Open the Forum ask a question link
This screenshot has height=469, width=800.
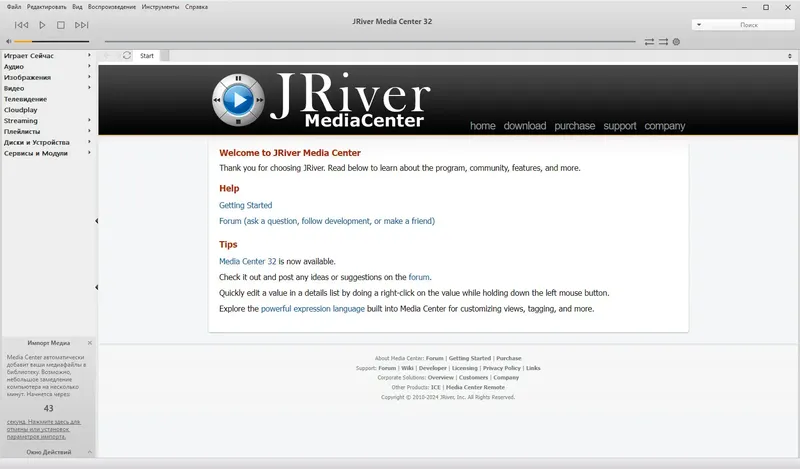[327, 221]
